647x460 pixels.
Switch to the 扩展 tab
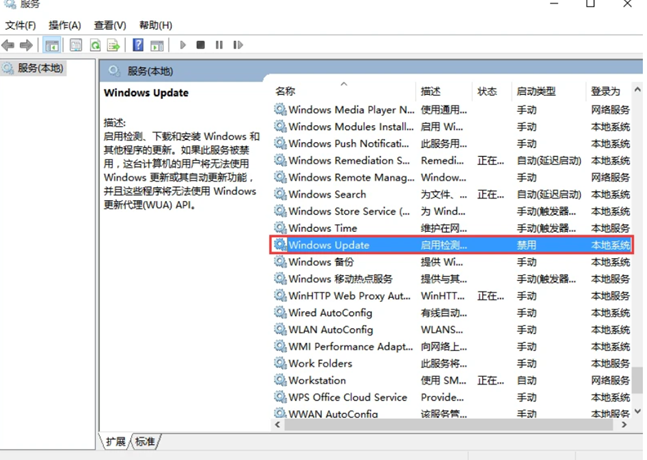coord(115,441)
